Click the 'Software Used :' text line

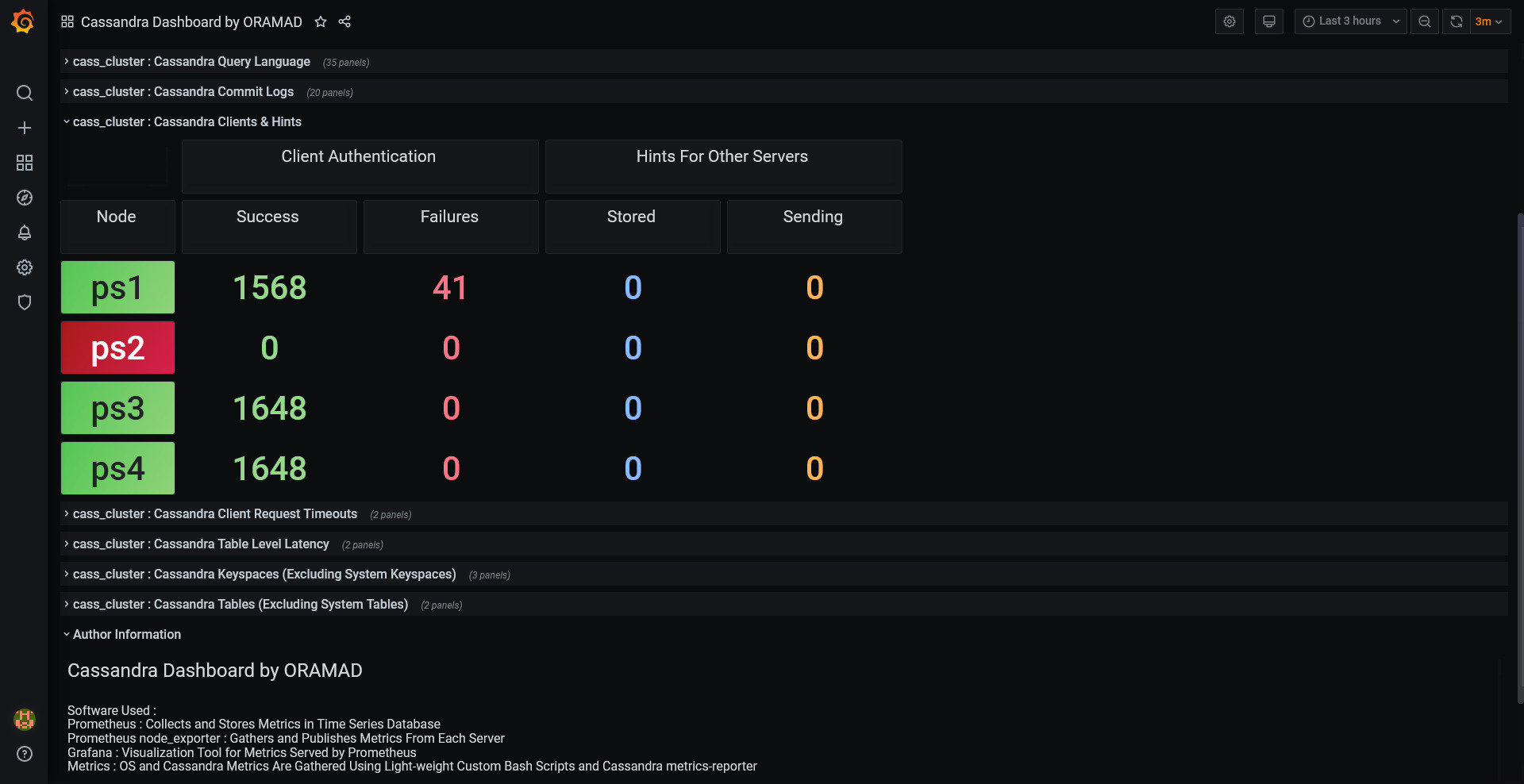112,710
